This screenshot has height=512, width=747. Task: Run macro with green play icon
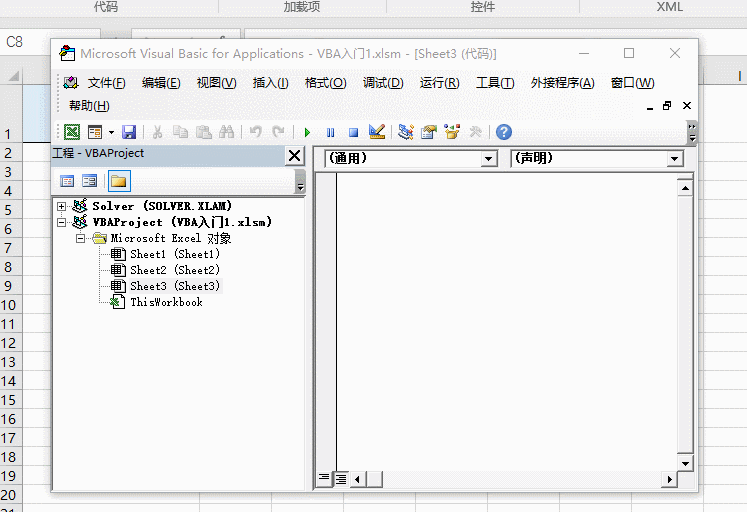click(307, 132)
